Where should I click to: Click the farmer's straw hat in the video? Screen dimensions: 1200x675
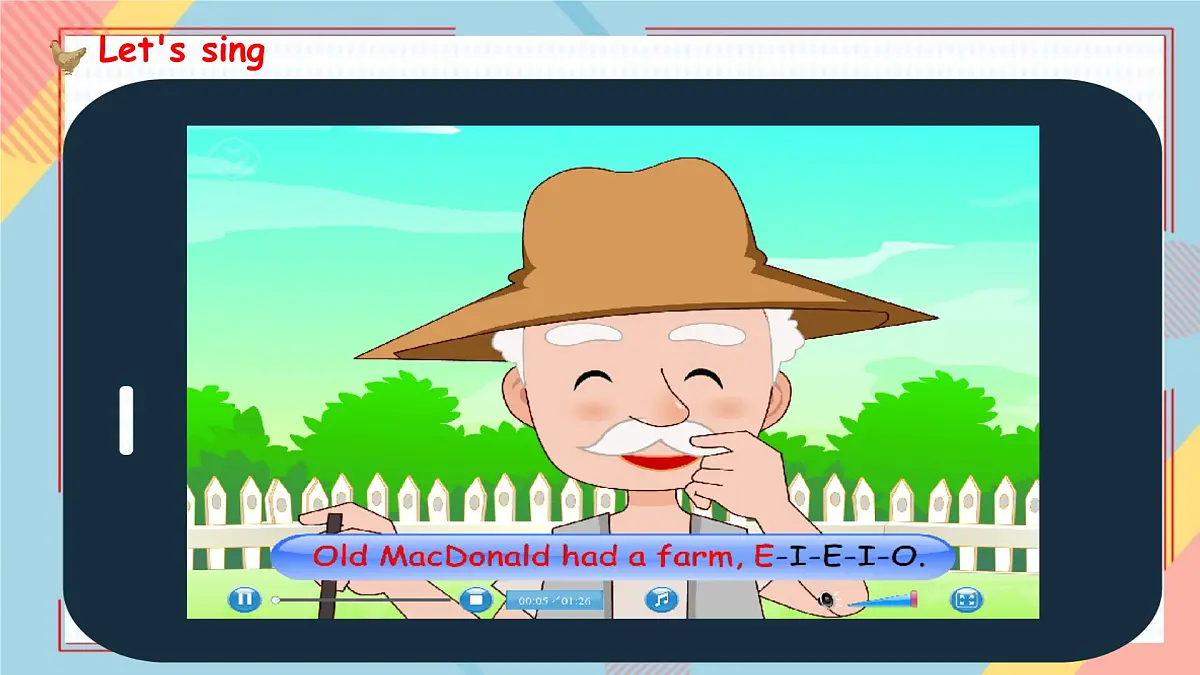[x=645, y=260]
